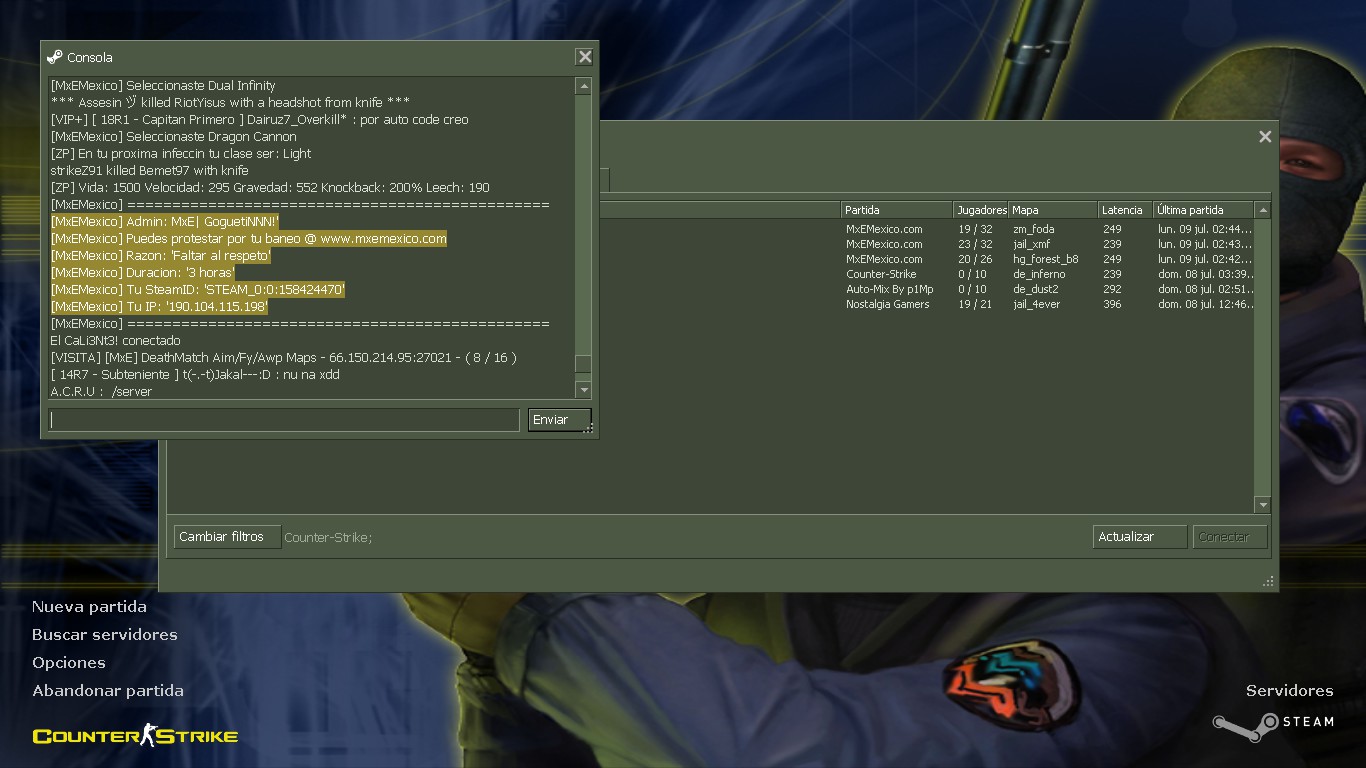Sort servers by Mapa column
Screen dimensions: 1366x768
pyautogui.click(x=1053, y=210)
